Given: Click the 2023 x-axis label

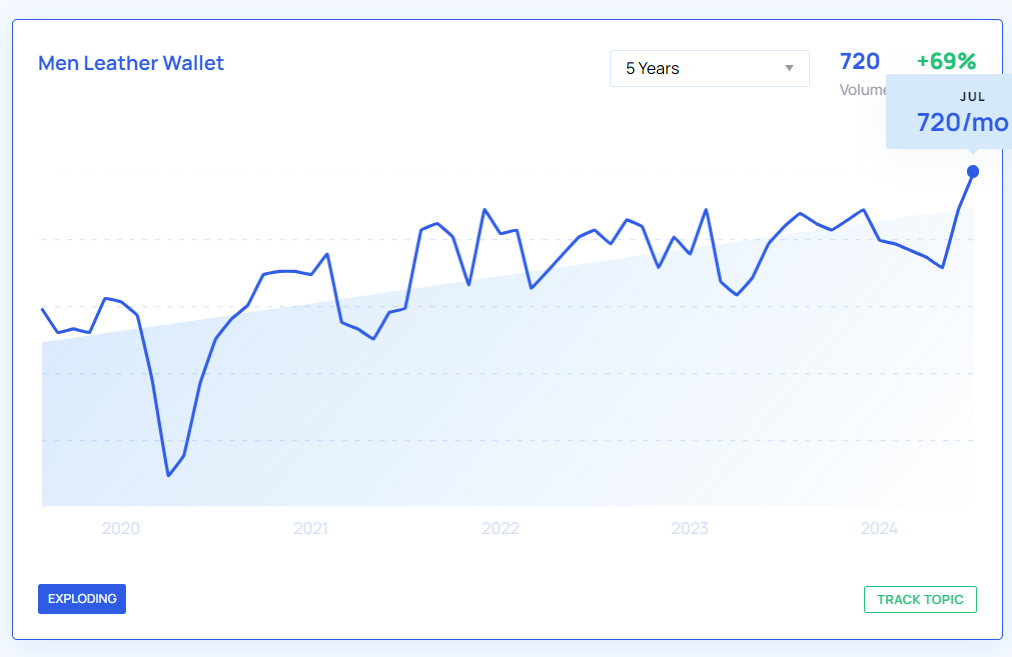Looking at the screenshot, I should [690, 528].
